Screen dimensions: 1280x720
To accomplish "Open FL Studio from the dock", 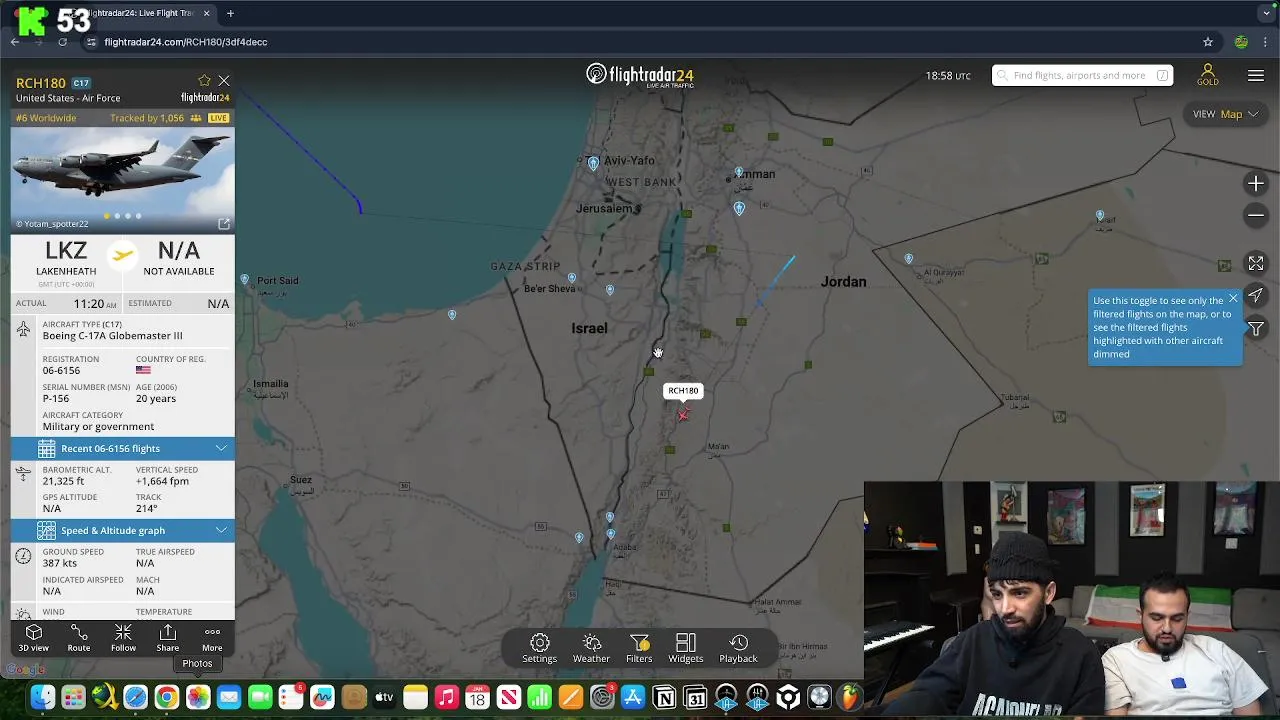I will [x=850, y=697].
